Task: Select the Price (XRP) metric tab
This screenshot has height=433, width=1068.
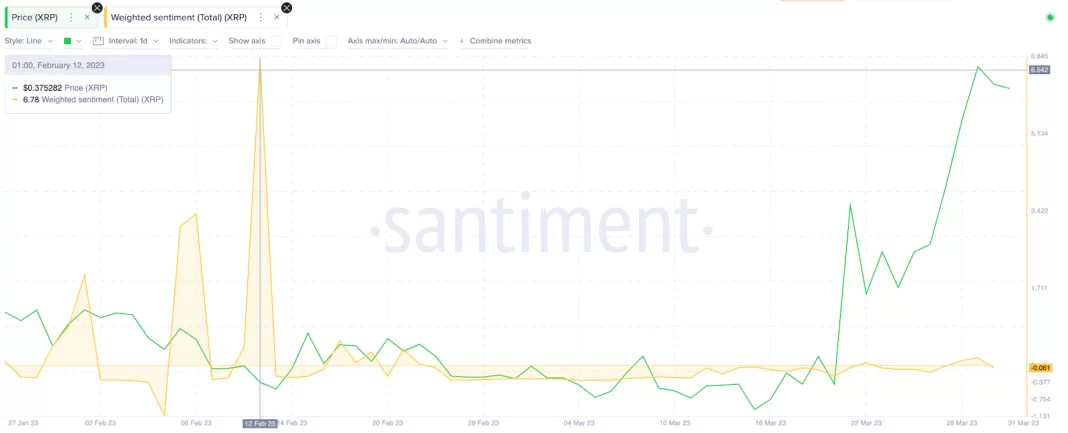Action: pos(34,17)
